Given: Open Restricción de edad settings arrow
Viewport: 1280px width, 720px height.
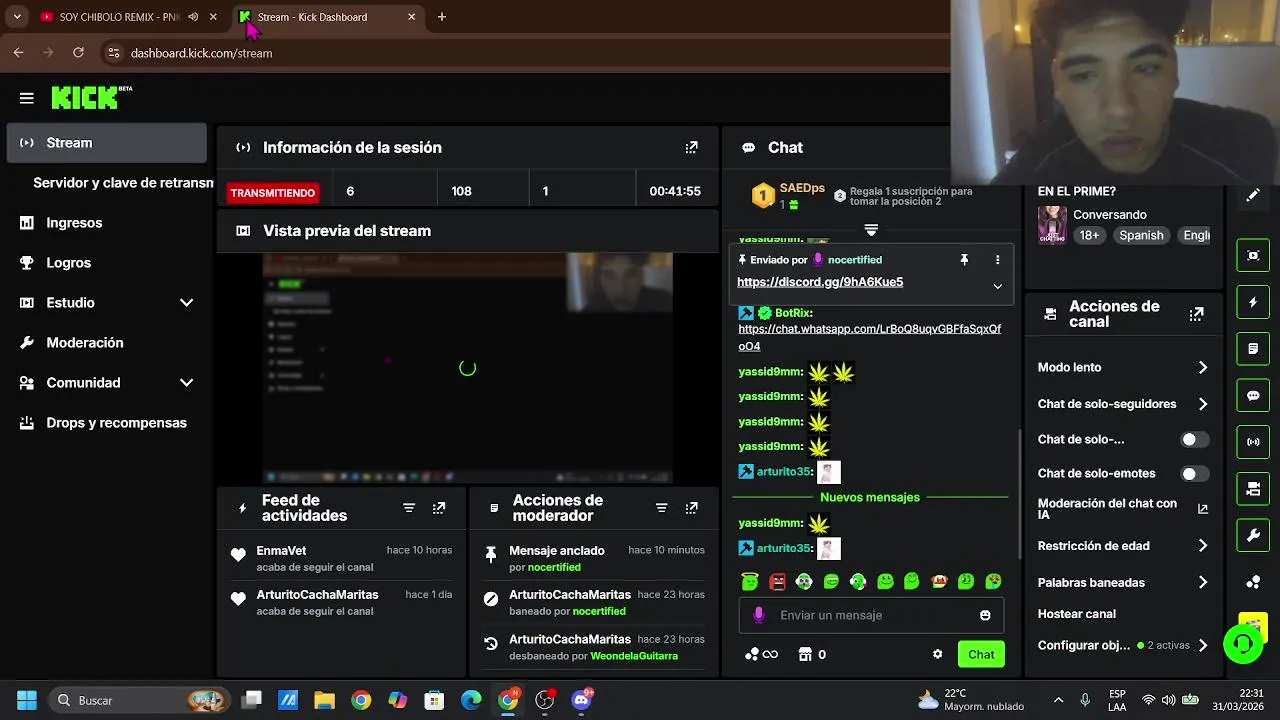Looking at the screenshot, I should click(x=1203, y=546).
